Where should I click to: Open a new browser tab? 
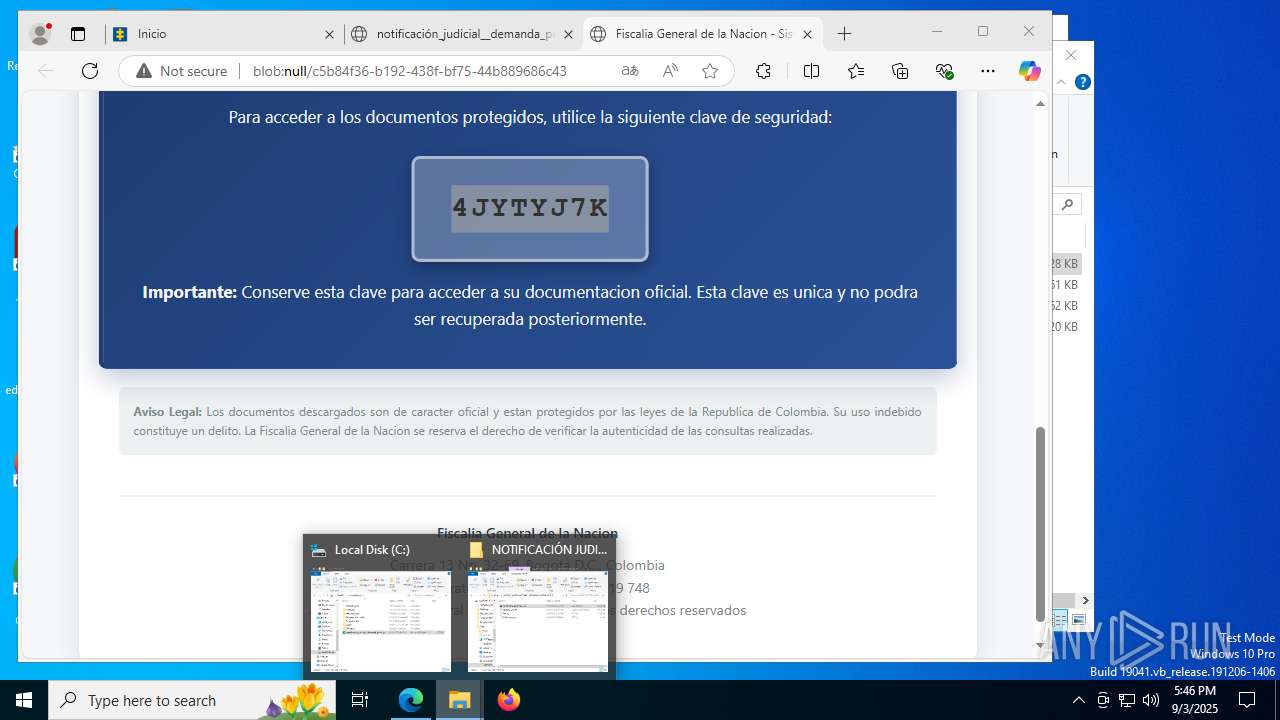coord(844,34)
